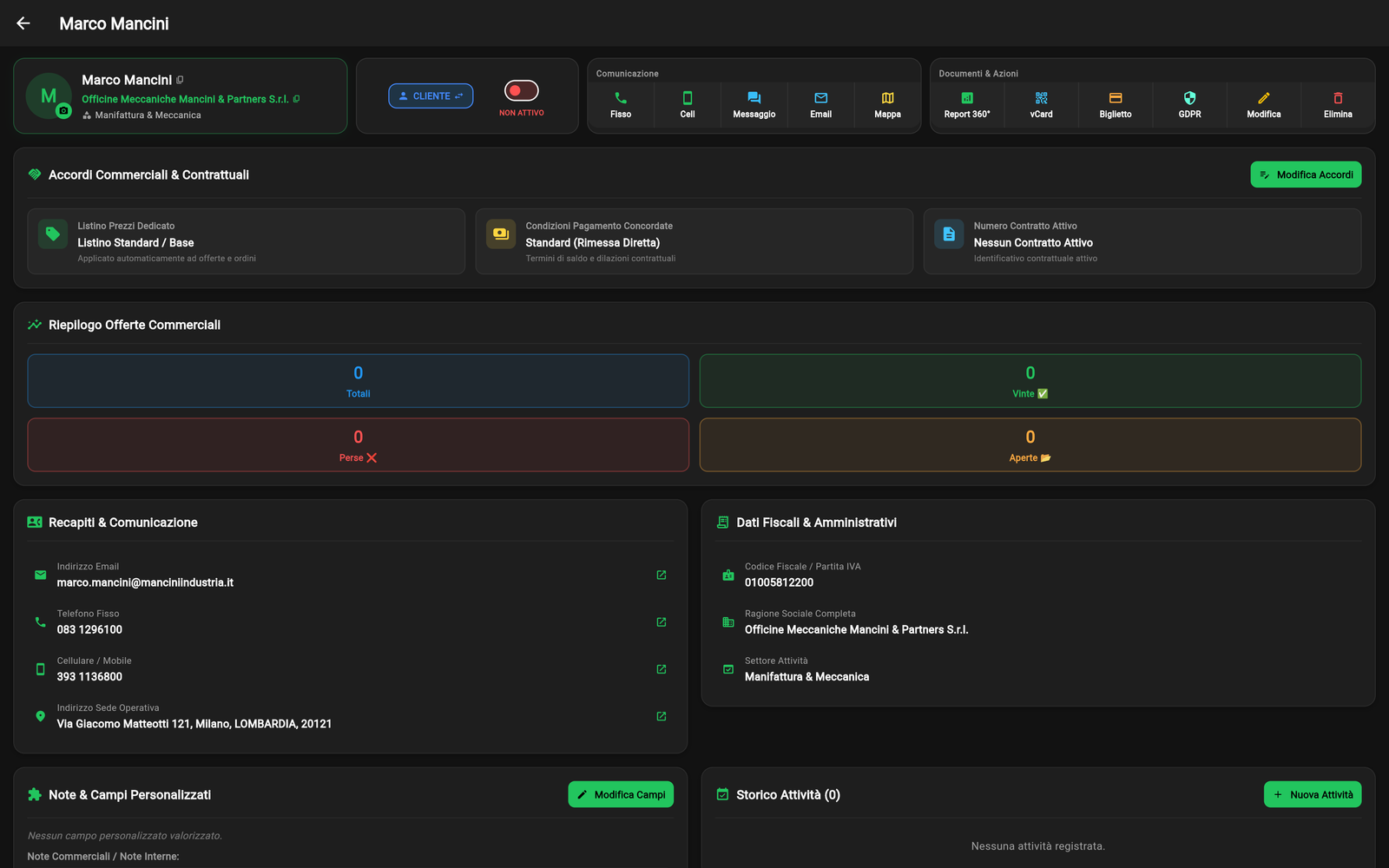
Task: Call the mobile via Cell
Action: (688, 105)
